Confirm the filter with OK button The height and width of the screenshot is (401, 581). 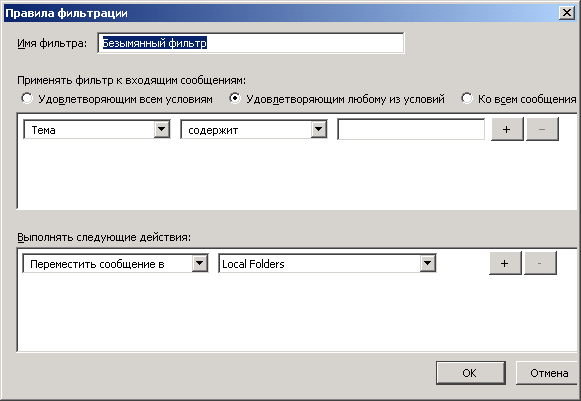coord(471,373)
